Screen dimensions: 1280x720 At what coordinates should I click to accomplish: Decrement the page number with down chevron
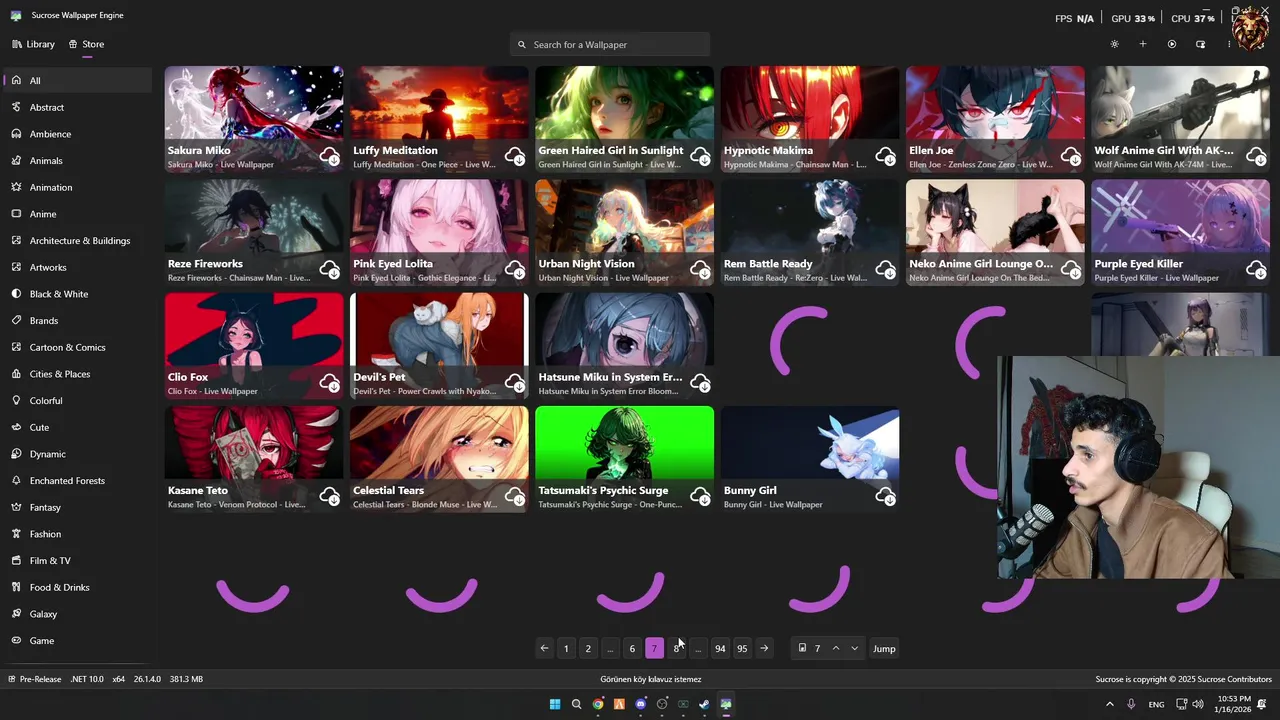point(854,649)
